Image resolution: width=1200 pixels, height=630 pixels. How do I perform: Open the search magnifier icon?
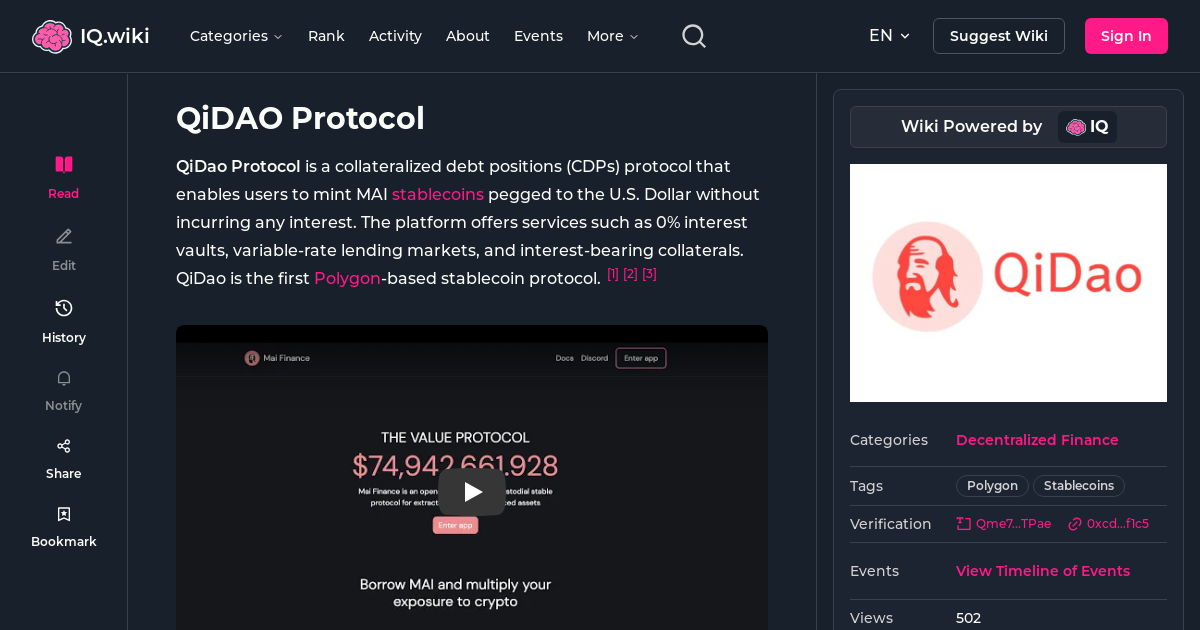[693, 35]
